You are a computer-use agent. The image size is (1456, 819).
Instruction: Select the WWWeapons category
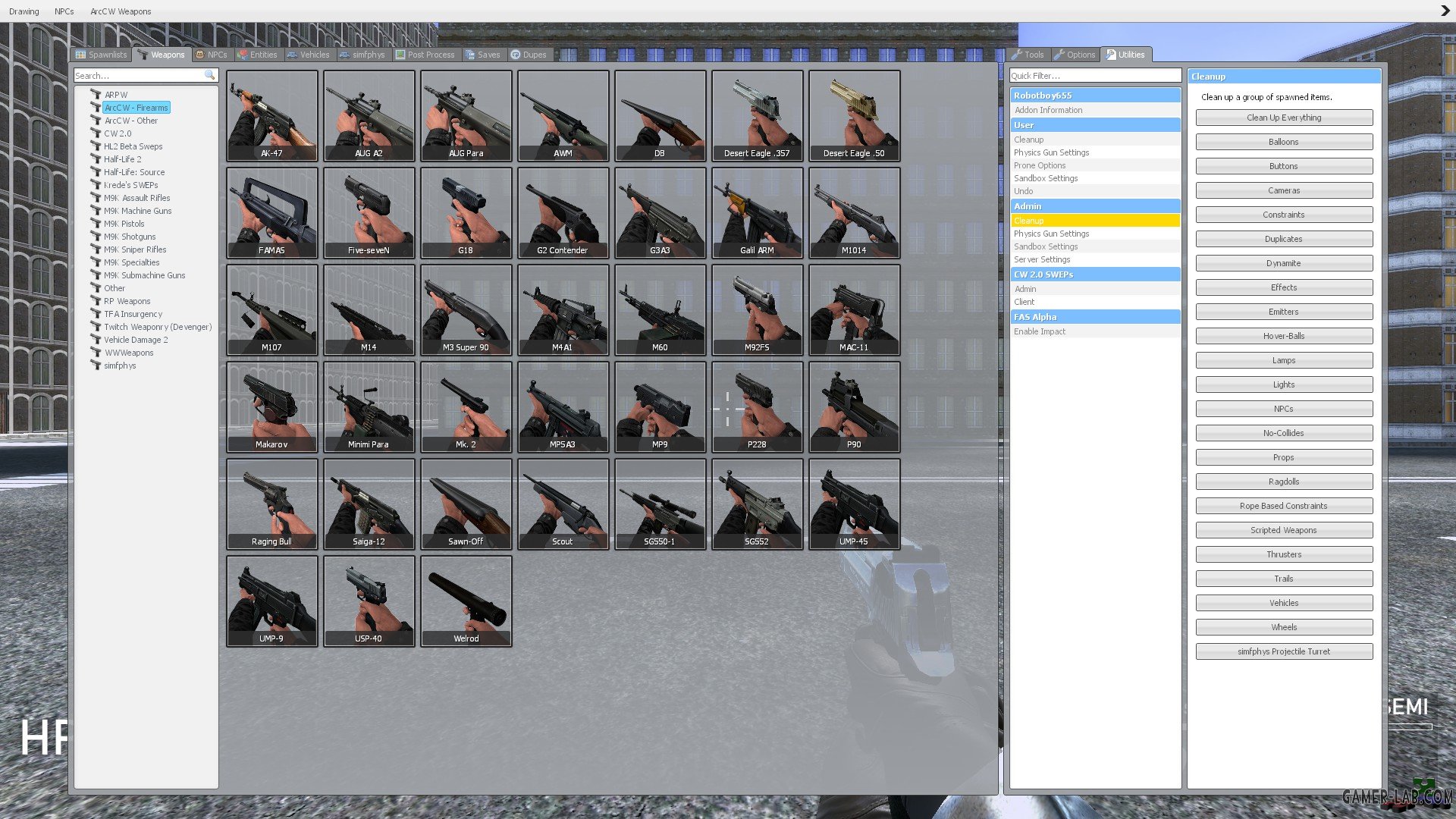129,353
